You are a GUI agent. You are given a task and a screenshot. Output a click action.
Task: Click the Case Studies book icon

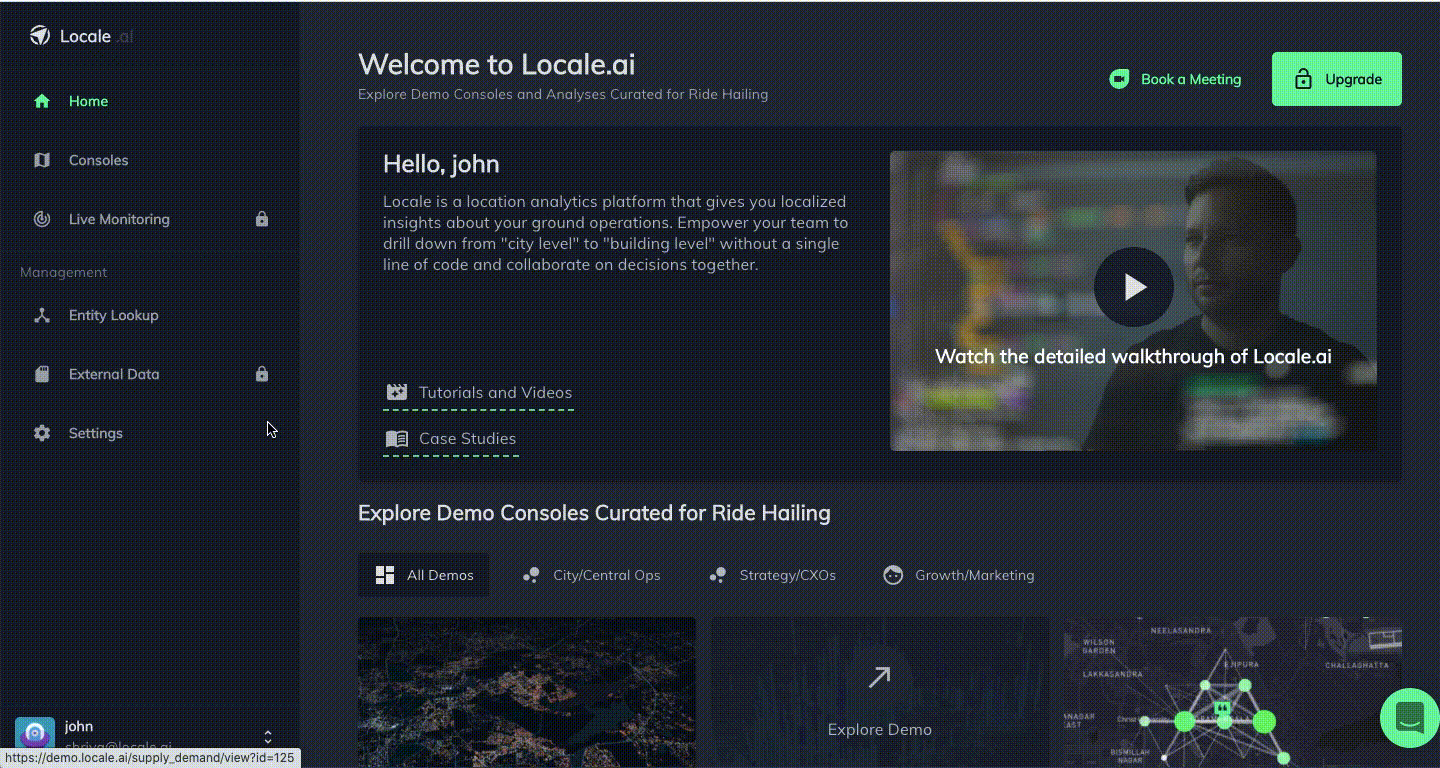pyautogui.click(x=397, y=438)
